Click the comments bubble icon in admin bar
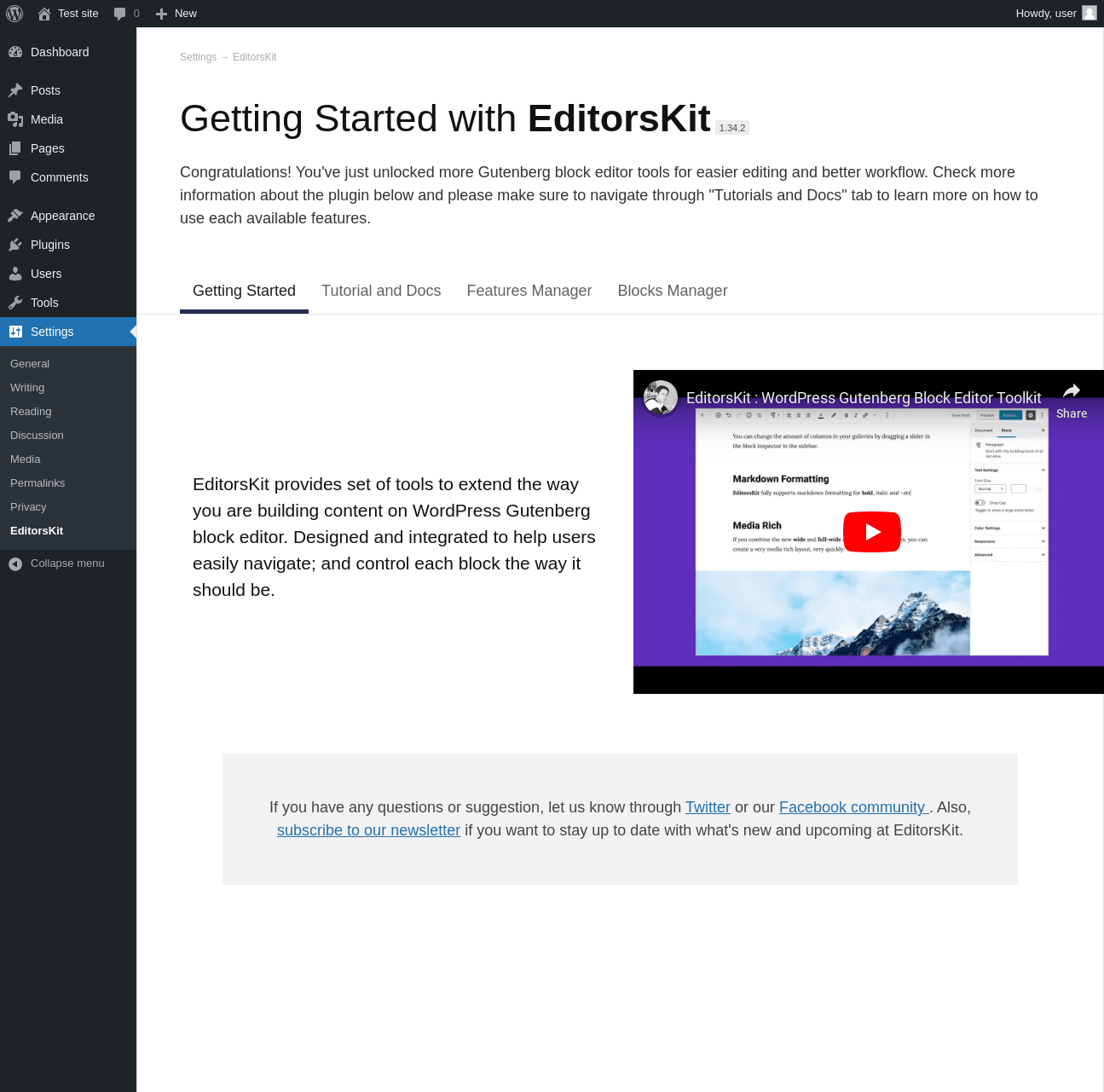The height and width of the screenshot is (1092, 1104). 119,14
